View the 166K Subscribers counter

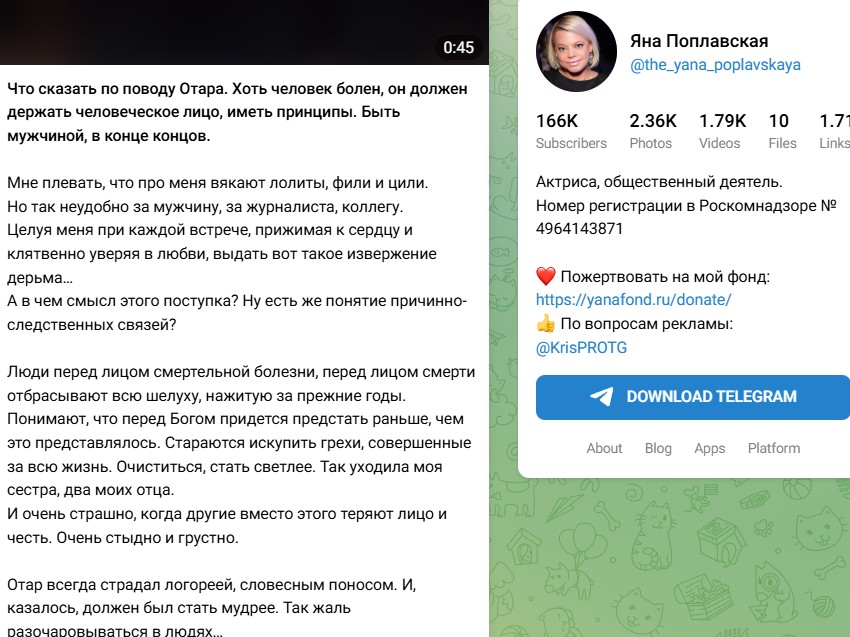571,131
